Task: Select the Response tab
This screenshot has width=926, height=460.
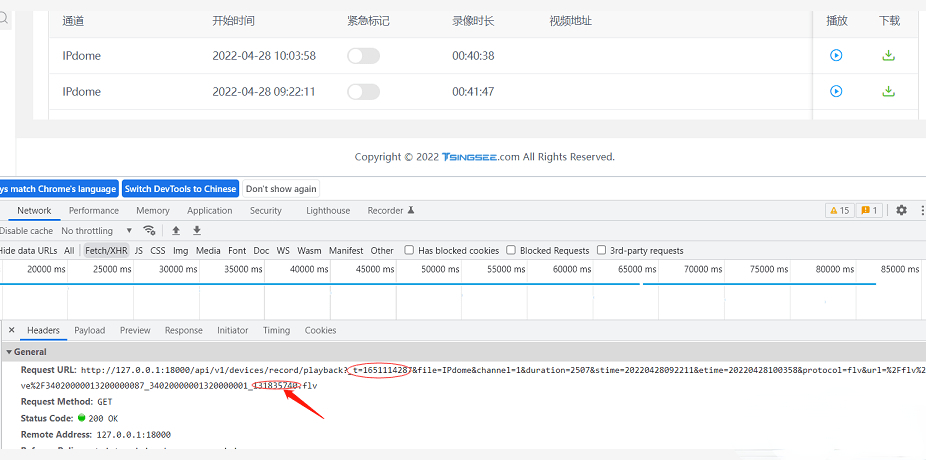Action: pos(184,331)
